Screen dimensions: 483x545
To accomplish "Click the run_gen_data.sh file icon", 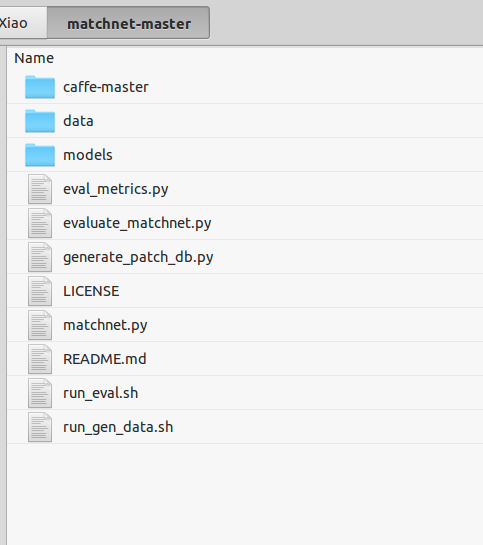I will (40, 427).
